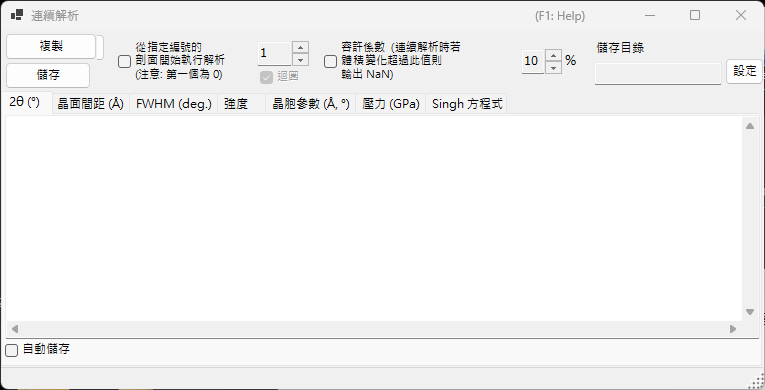This screenshot has width=765, height=390.
Task: Click the 複製 (copy) button
Action: (51, 47)
